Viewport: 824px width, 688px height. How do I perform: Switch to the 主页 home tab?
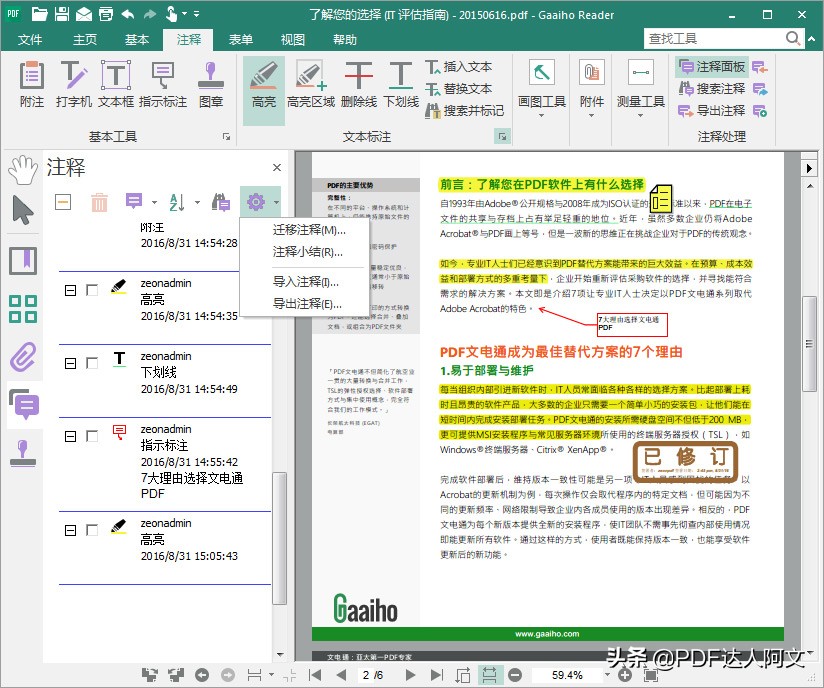pyautogui.click(x=85, y=39)
